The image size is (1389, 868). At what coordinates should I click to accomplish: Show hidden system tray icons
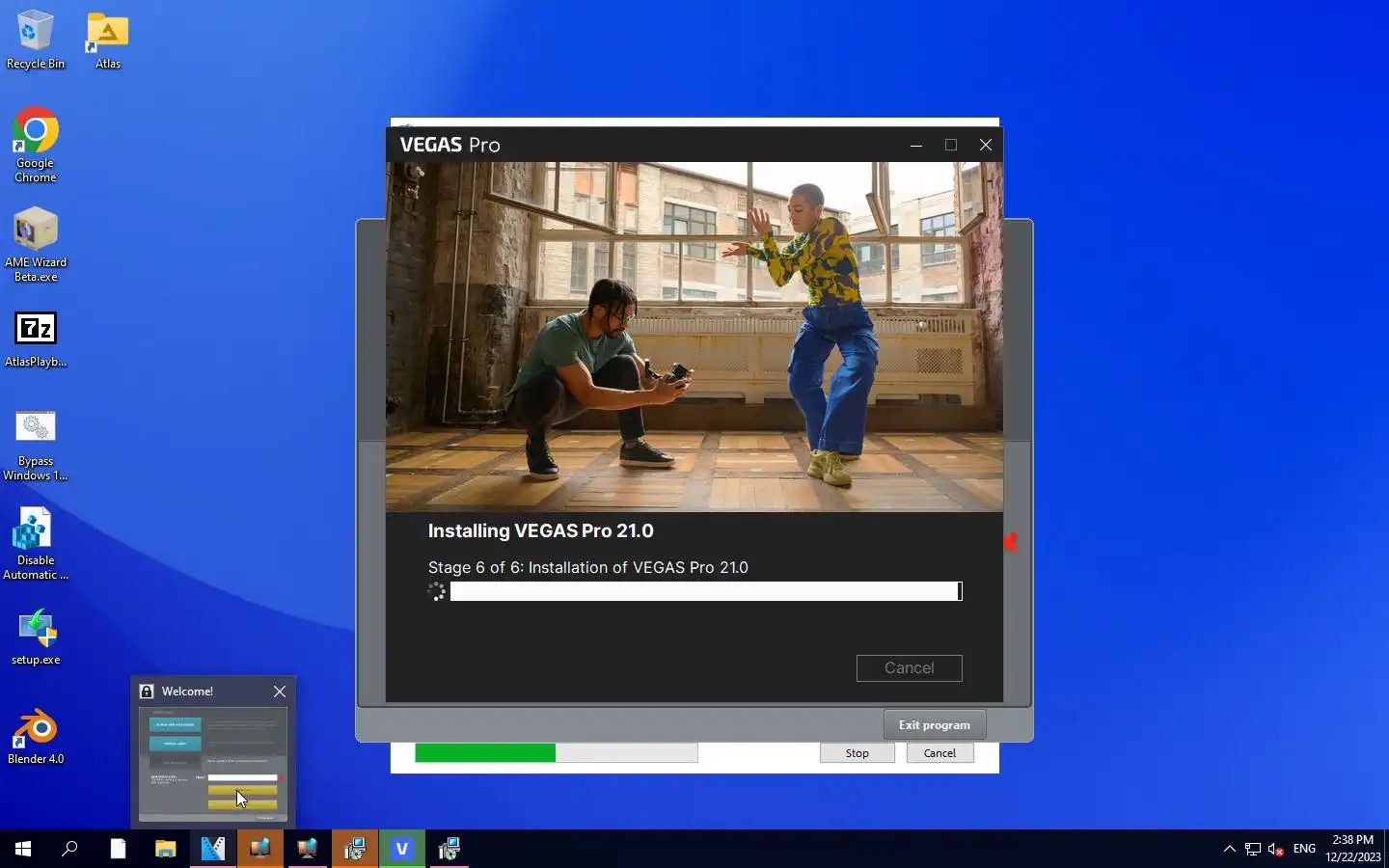1229,849
